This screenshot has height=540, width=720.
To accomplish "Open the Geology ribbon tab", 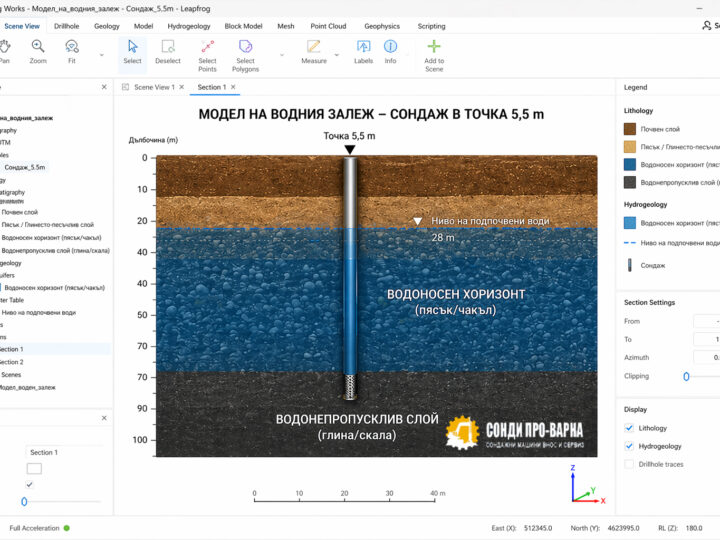I will coord(107,26).
